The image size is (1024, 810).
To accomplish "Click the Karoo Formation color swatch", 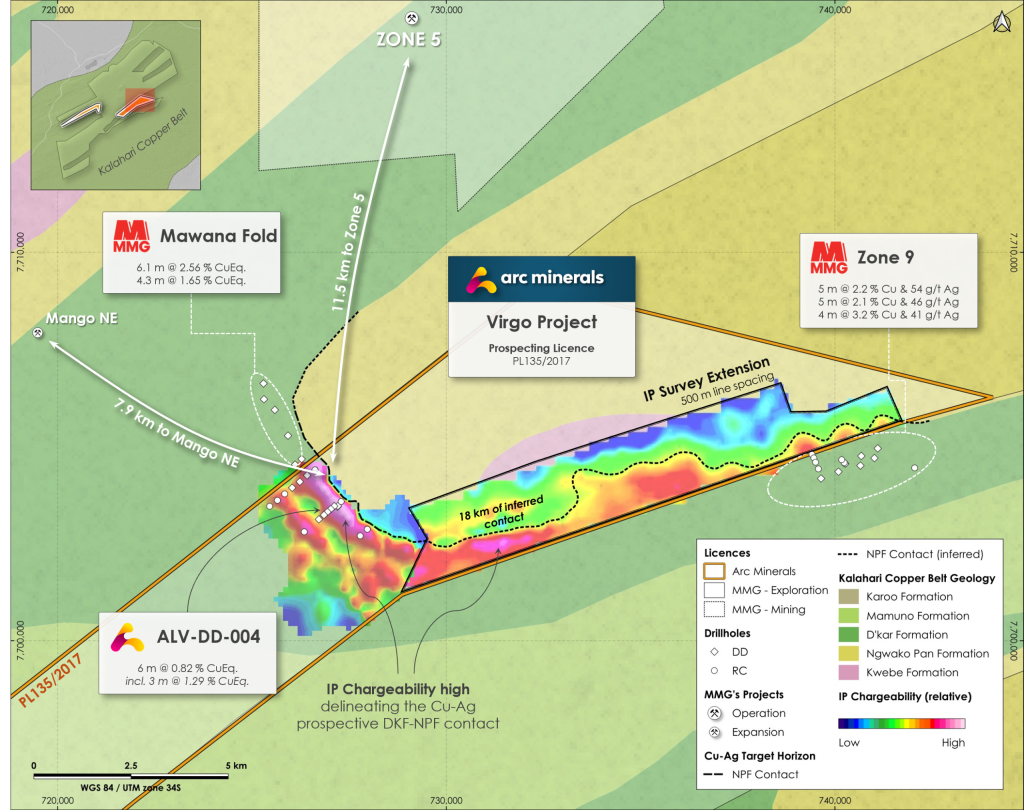I will tap(848, 596).
